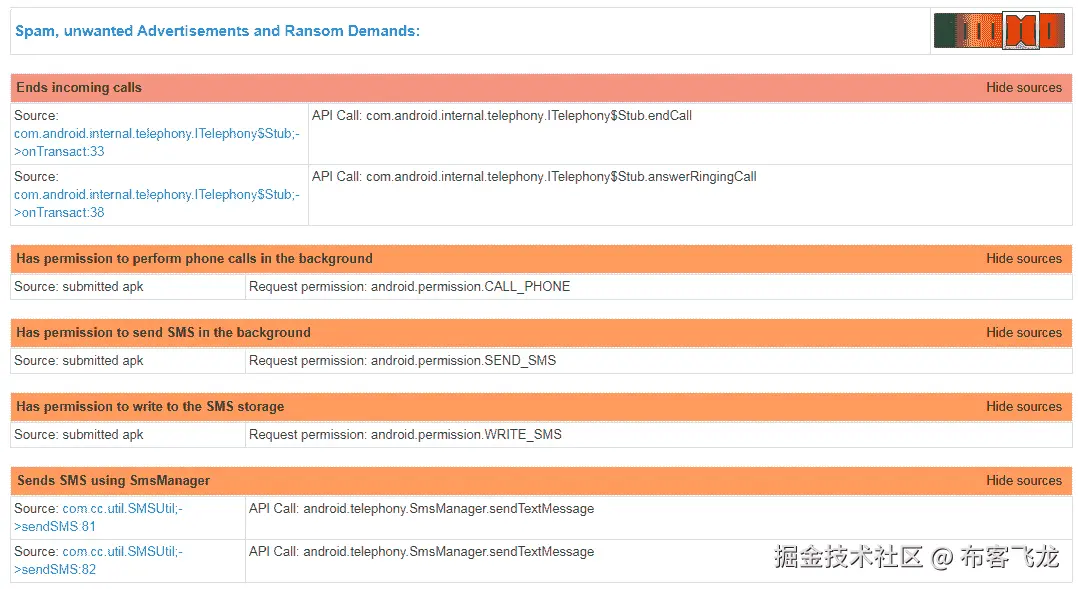Collapse the Sends SMS using SmsManager header

pos(113,481)
